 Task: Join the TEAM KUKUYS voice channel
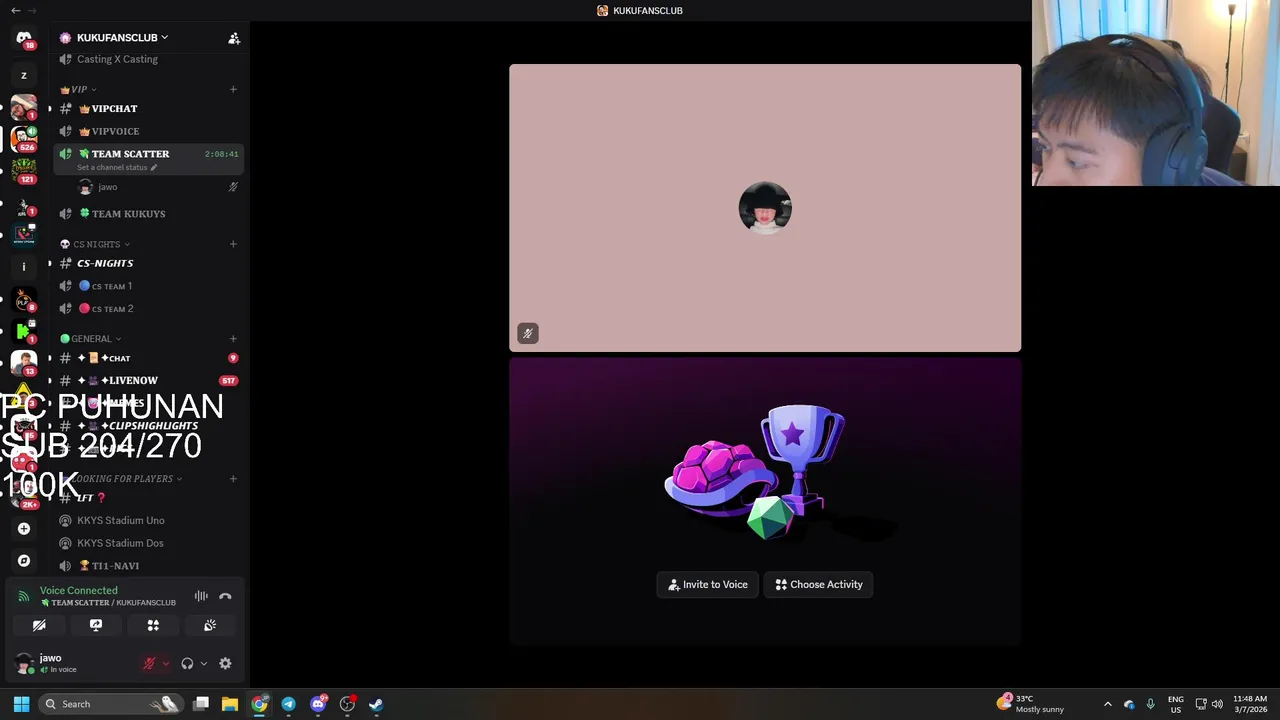[x=149, y=214]
